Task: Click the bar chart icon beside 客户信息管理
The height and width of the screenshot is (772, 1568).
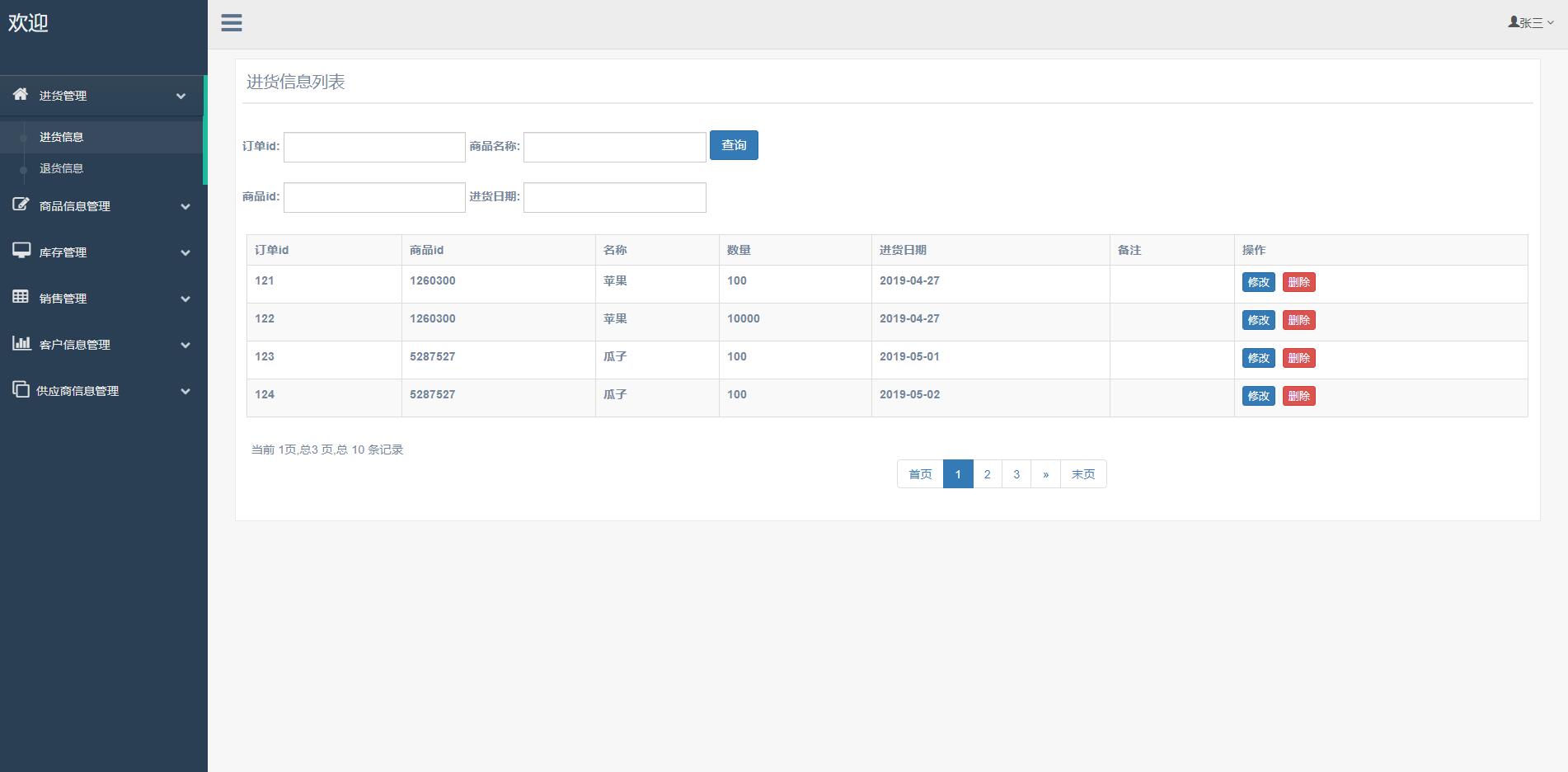Action: (x=21, y=343)
